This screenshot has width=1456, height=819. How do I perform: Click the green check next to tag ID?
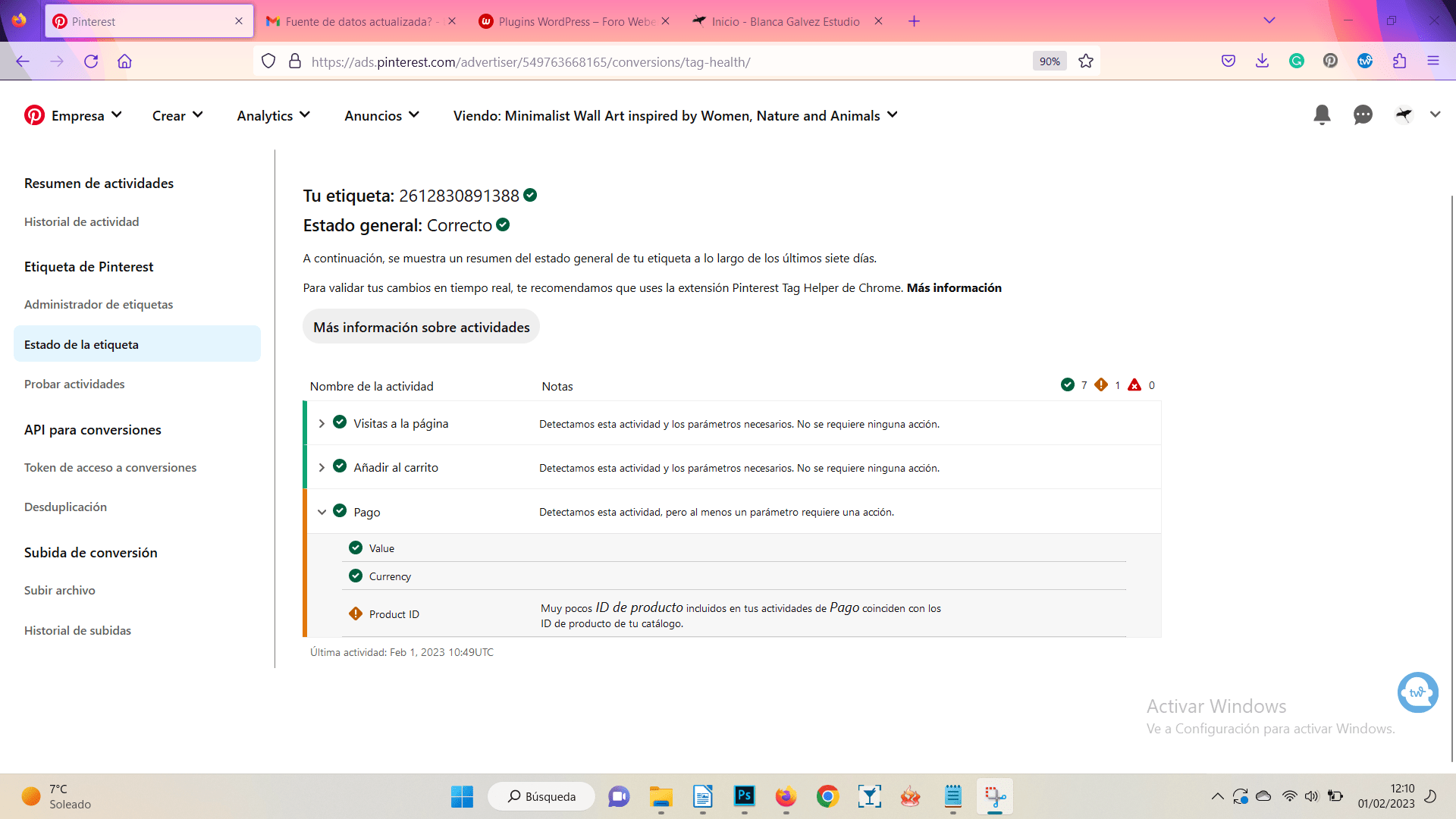(530, 195)
